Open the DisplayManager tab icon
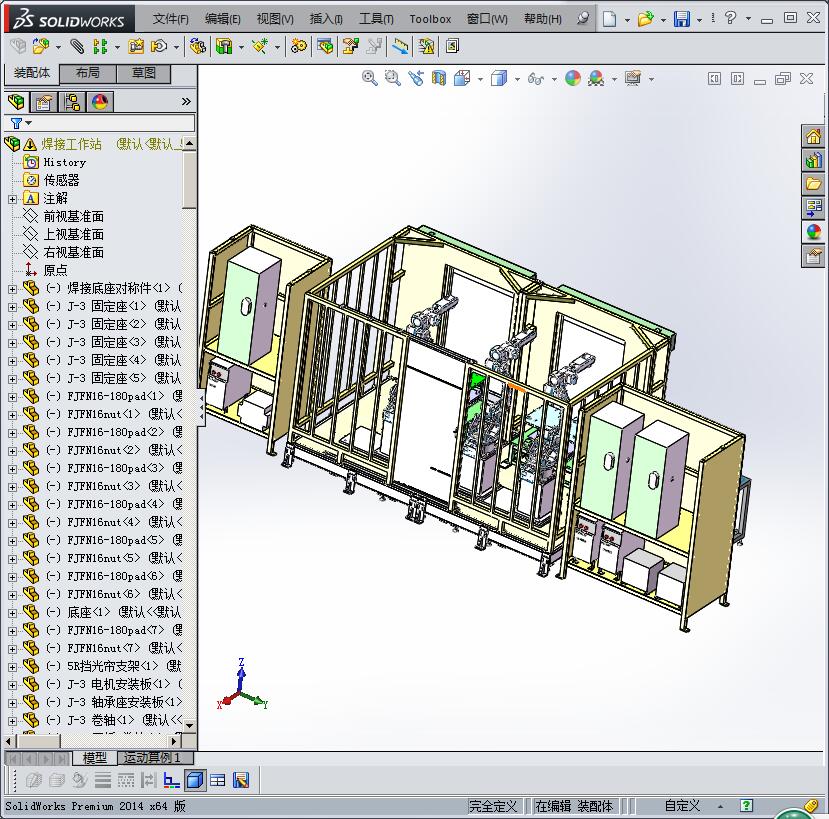829x819 pixels. pos(99,102)
